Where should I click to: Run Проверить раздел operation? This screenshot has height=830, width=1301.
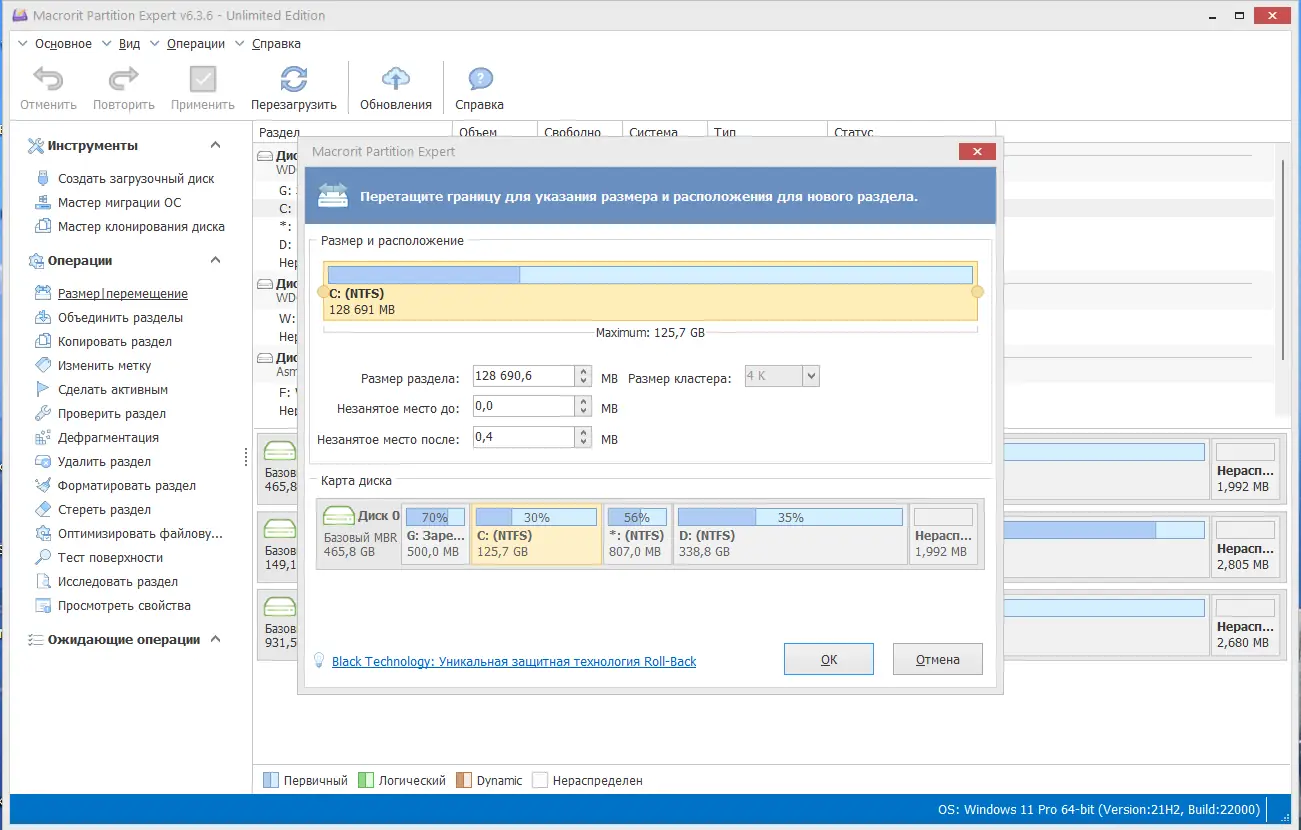click(112, 414)
